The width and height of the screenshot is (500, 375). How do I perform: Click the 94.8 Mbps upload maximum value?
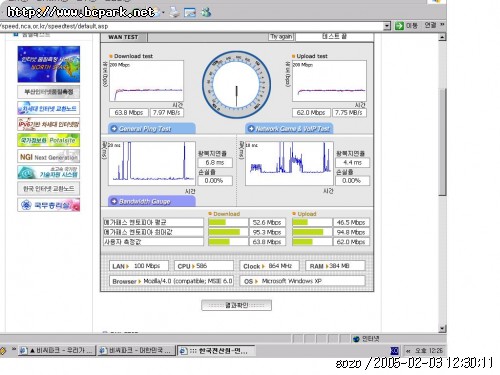coord(351,232)
